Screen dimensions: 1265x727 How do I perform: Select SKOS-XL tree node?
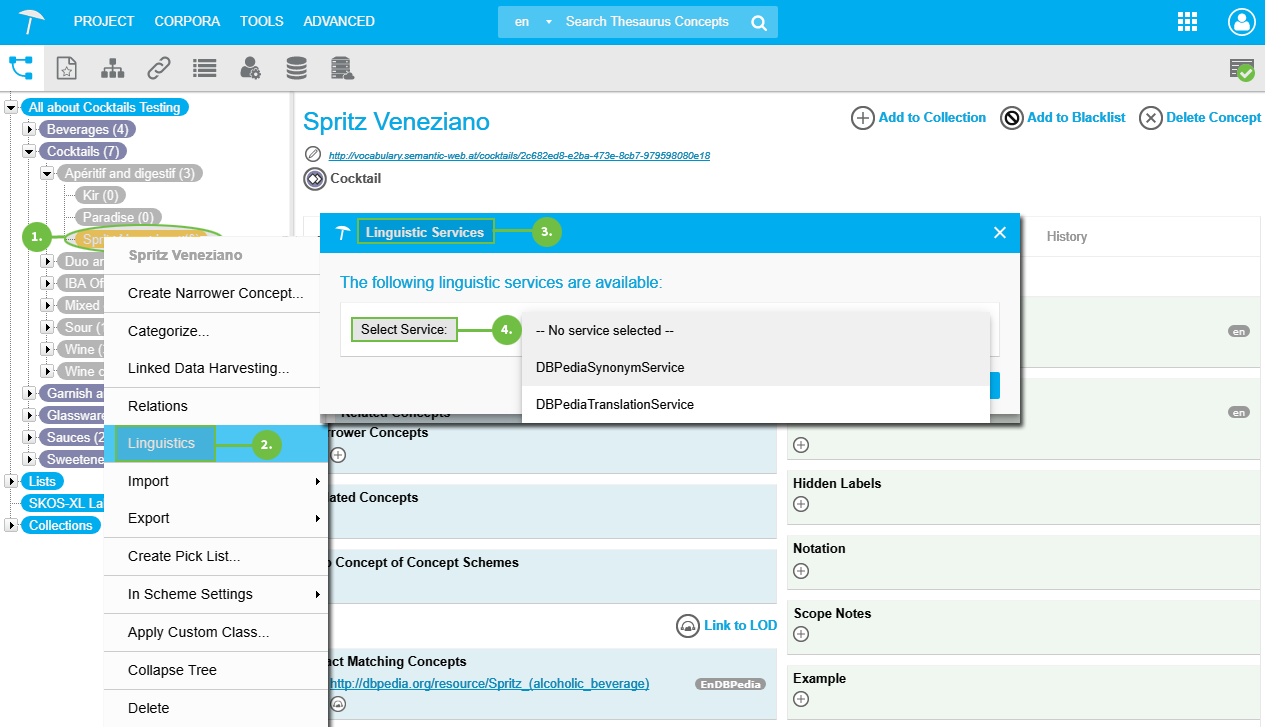pos(61,503)
